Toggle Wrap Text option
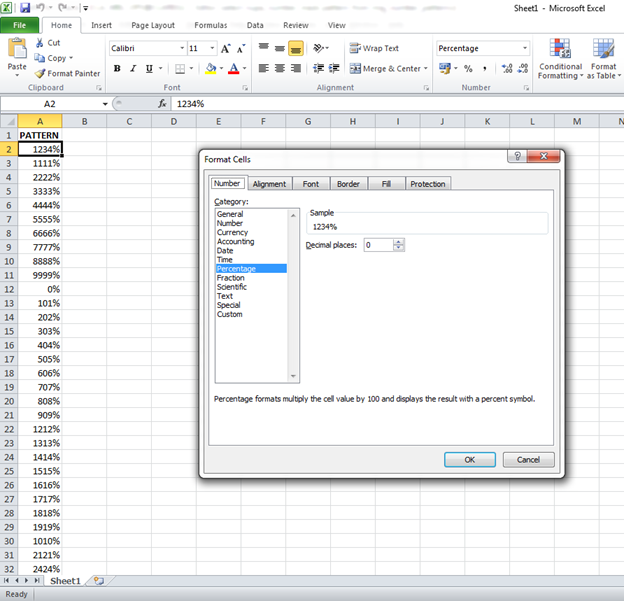624x601 pixels. (x=374, y=48)
